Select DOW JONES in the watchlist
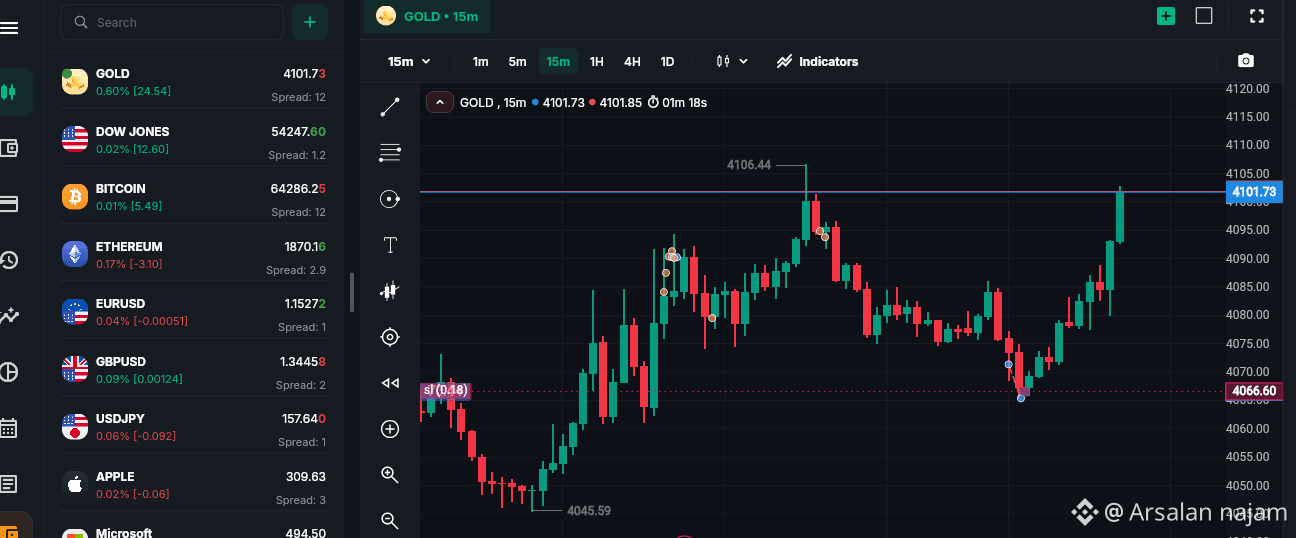 click(x=195, y=139)
